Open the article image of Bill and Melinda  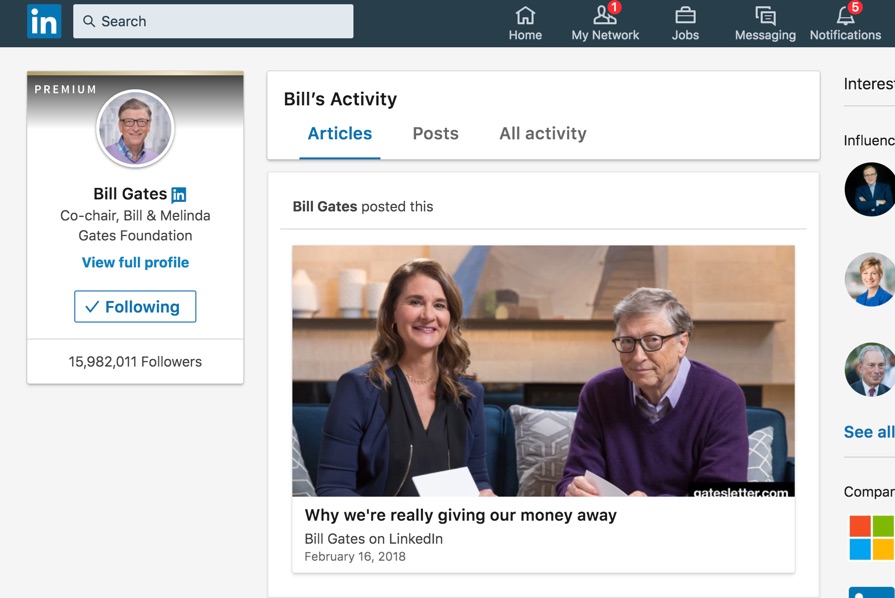point(543,371)
